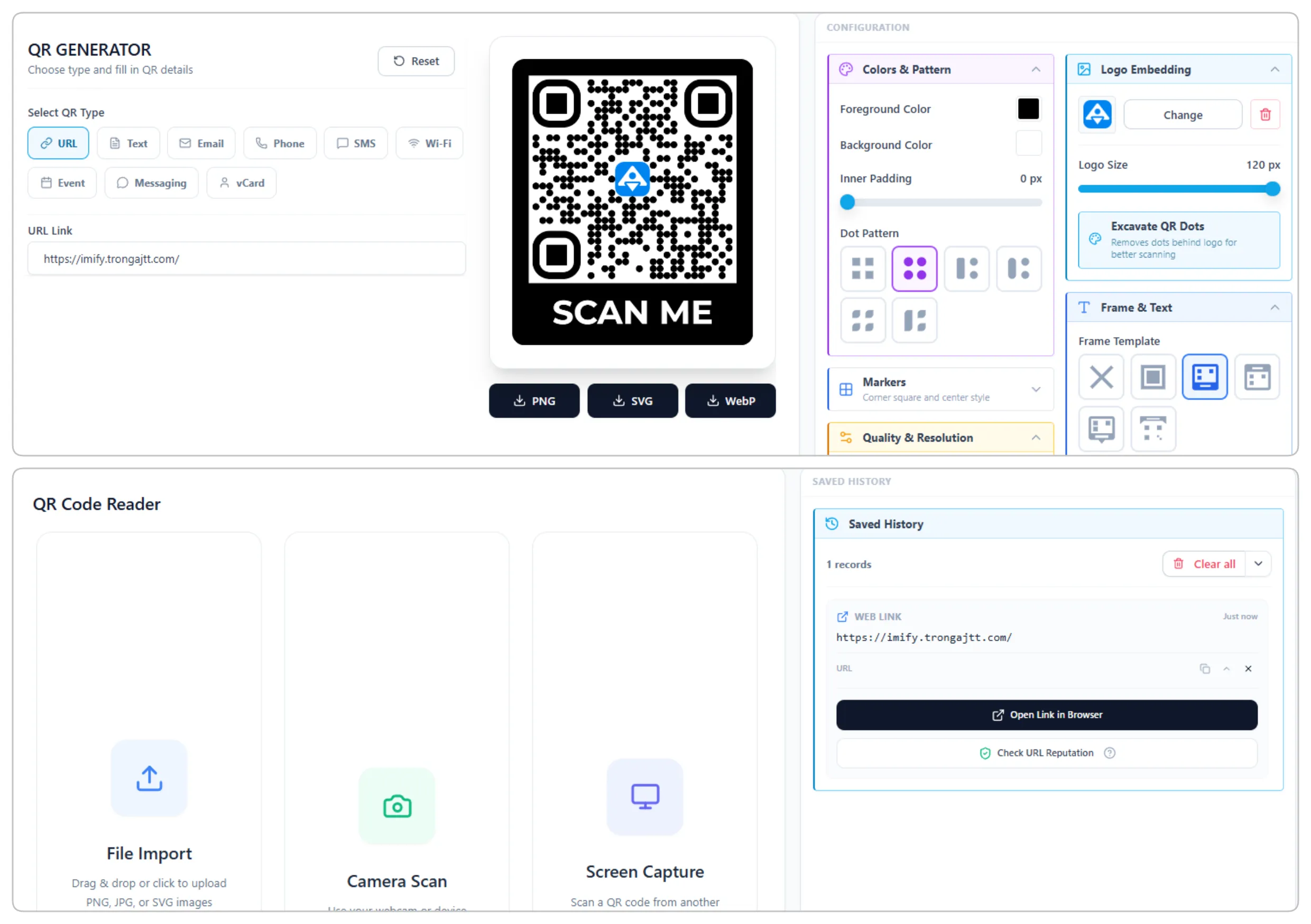Click the Colors & Pattern palette icon

tap(846, 70)
